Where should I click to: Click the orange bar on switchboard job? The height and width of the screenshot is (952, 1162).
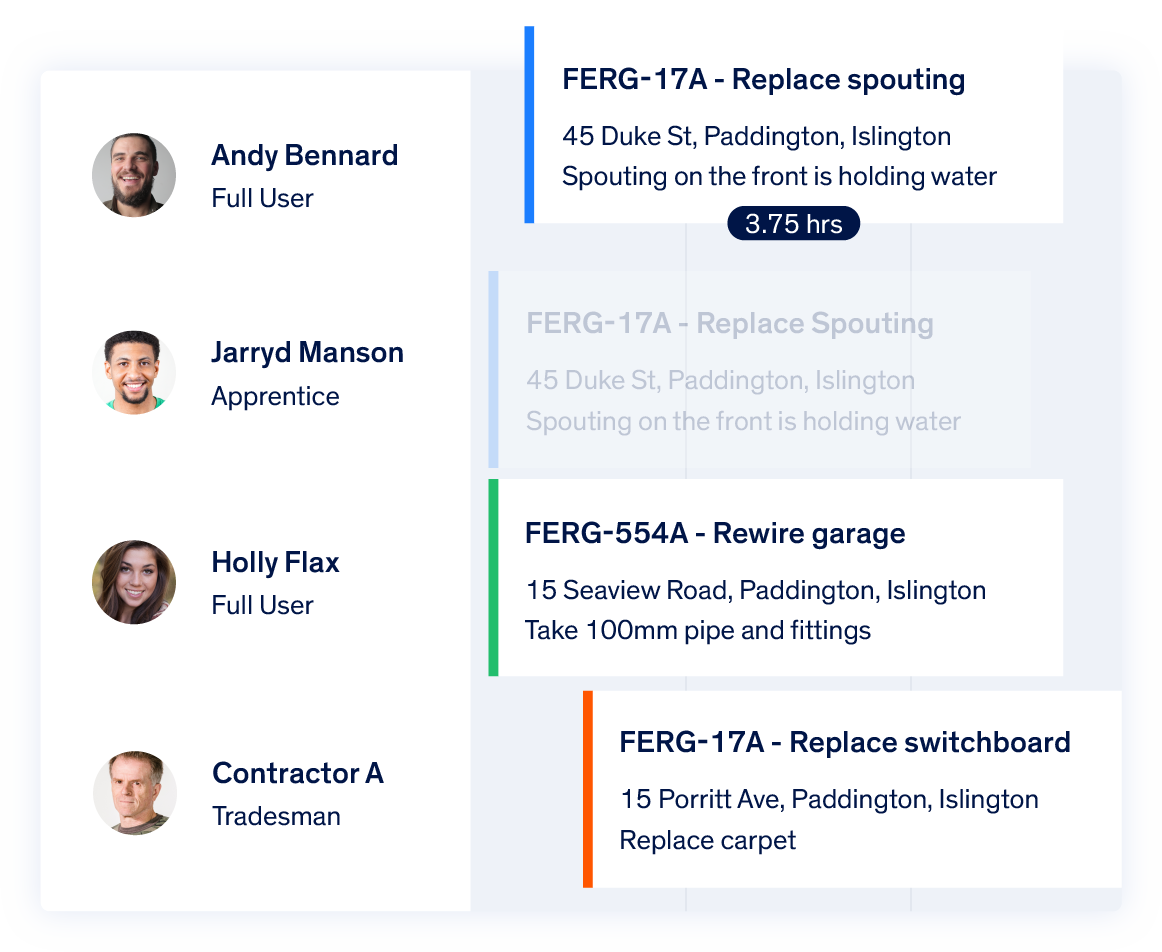[x=588, y=788]
